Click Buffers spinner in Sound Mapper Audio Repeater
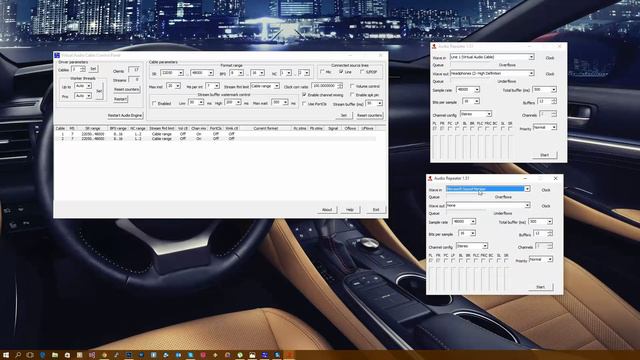The height and width of the screenshot is (360, 640). click(x=543, y=233)
